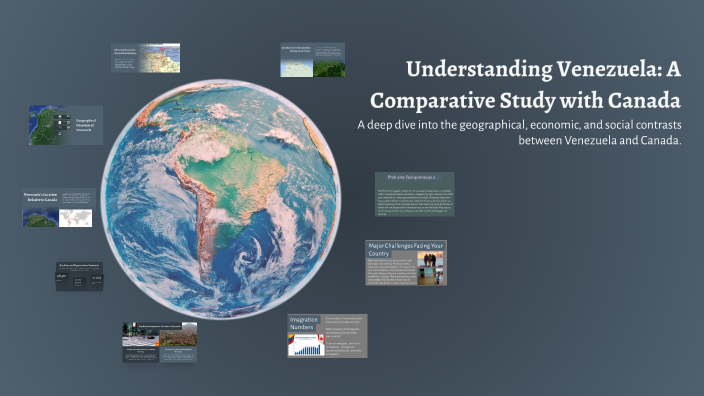Click the title 'Understanding Venezuela: A Comparative Study with Canada'
Image resolution: width=704 pixels, height=396 pixels.
(525, 84)
